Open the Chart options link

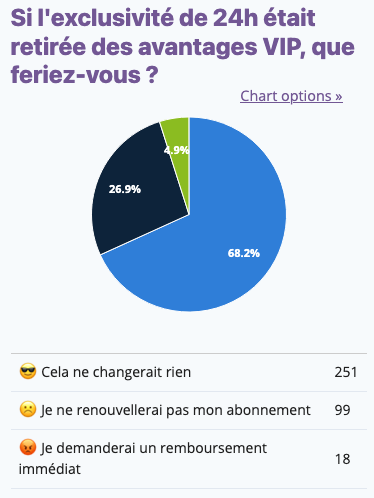click(x=291, y=96)
